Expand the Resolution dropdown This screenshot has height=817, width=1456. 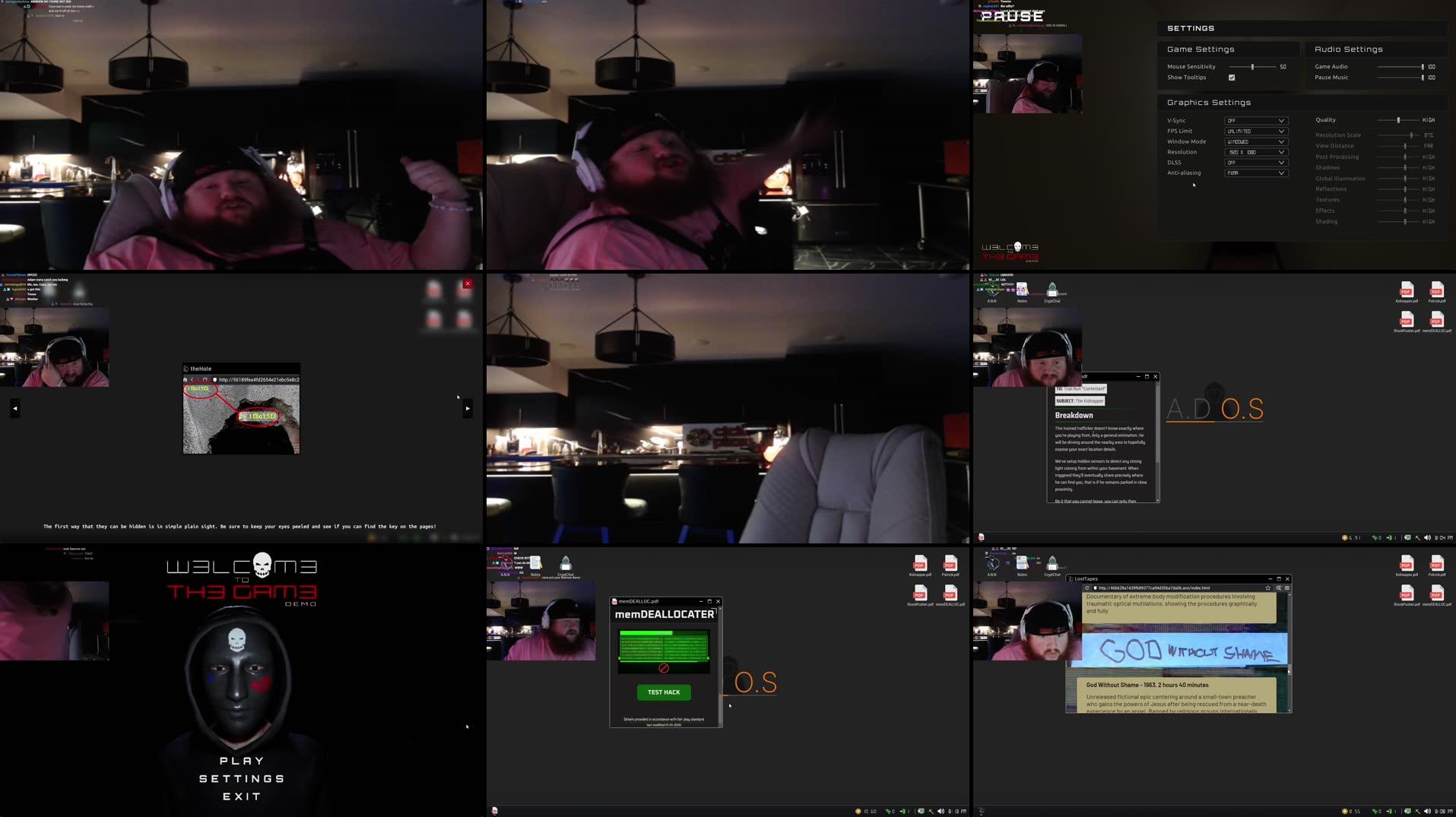[x=1255, y=151]
